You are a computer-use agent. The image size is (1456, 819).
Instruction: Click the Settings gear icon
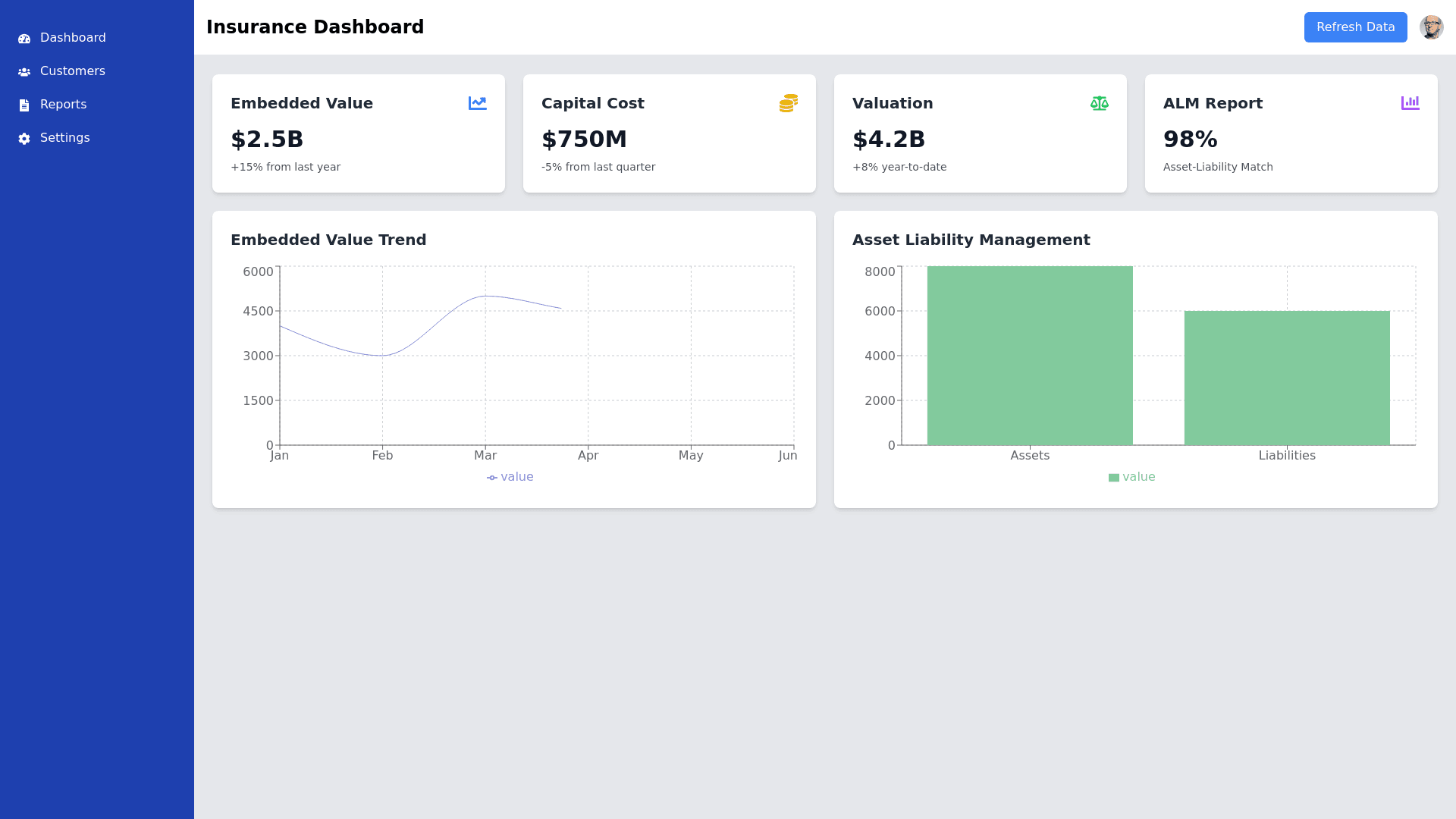pos(24,139)
